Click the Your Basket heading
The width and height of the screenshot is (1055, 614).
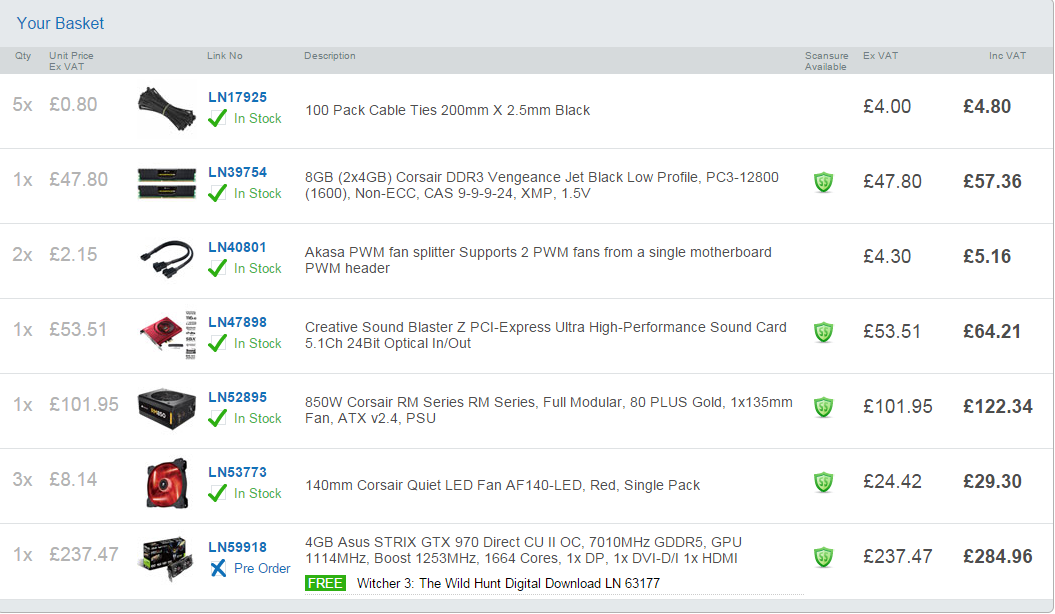click(x=61, y=24)
